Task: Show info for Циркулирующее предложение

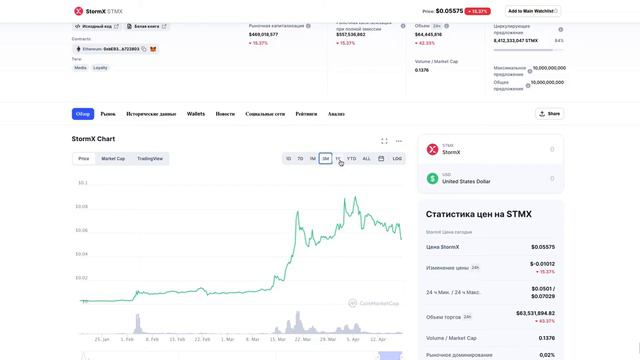Action: click(560, 29)
